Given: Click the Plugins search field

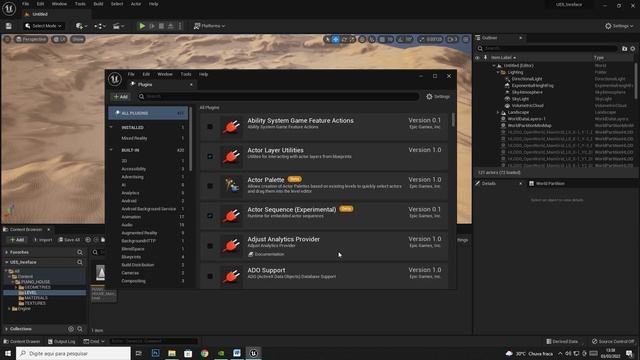Looking at the screenshot, I should click(278, 97).
